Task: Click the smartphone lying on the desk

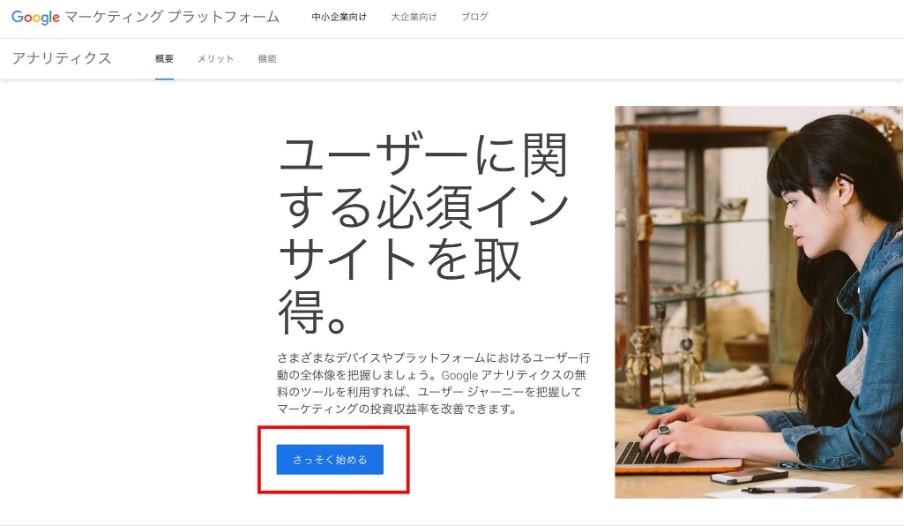Action: coord(749,476)
